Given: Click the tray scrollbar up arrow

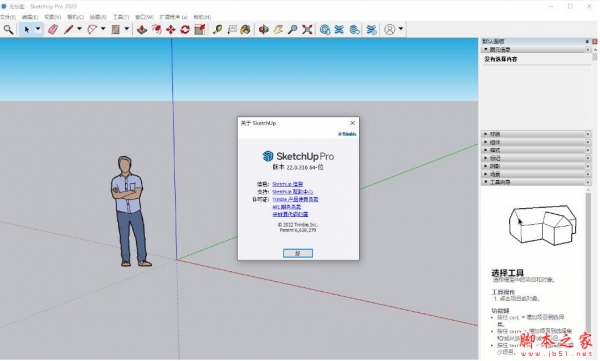Looking at the screenshot, I should click(x=595, y=49).
